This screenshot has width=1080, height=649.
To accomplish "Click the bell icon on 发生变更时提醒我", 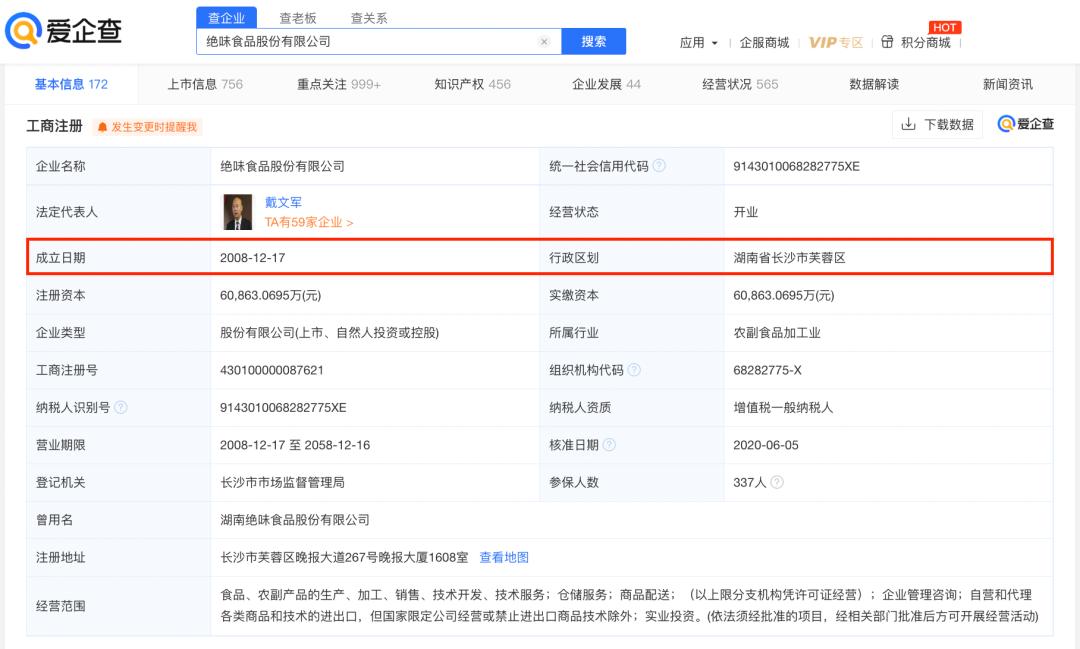I will (x=100, y=127).
